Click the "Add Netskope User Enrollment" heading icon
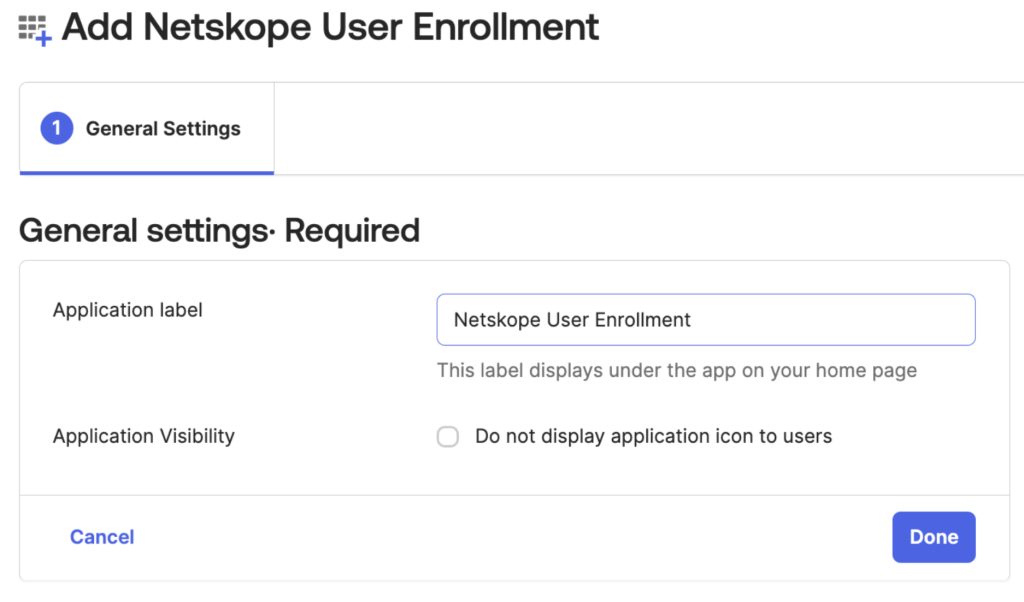This screenshot has height=602, width=1024. (33, 27)
